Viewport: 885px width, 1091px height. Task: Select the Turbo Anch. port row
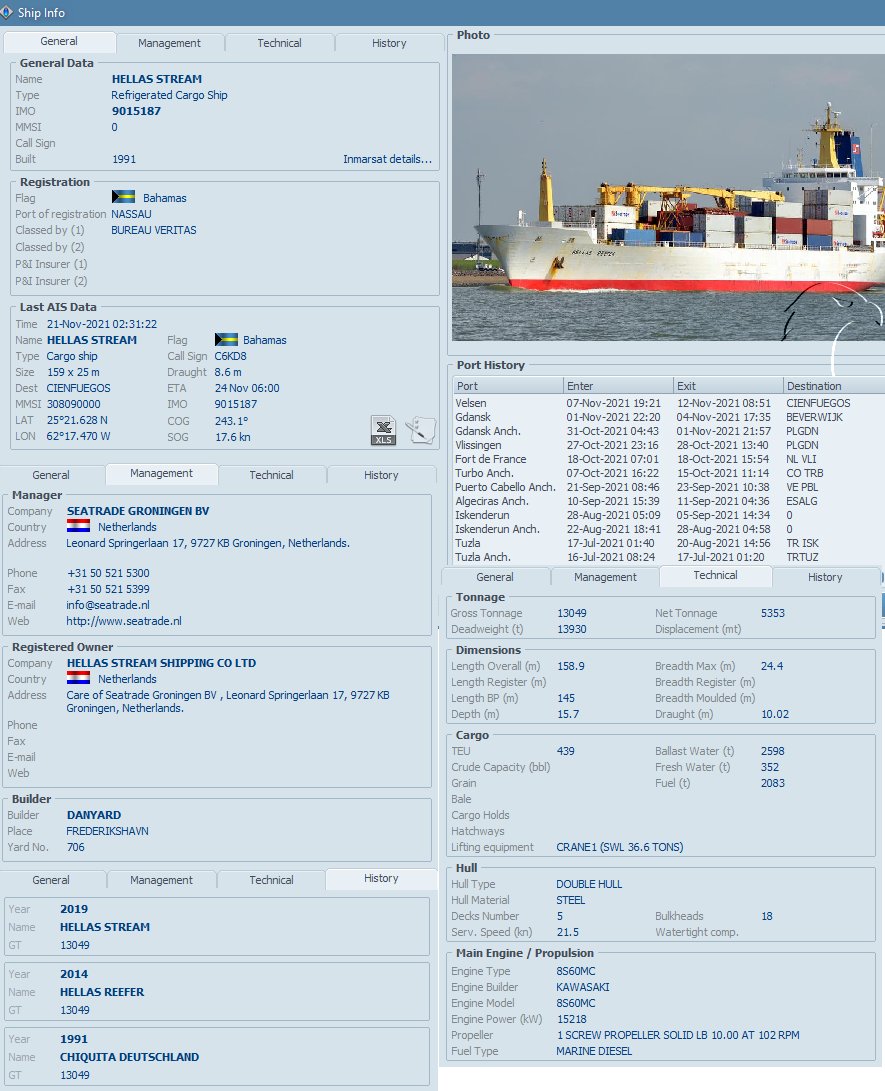[669, 473]
